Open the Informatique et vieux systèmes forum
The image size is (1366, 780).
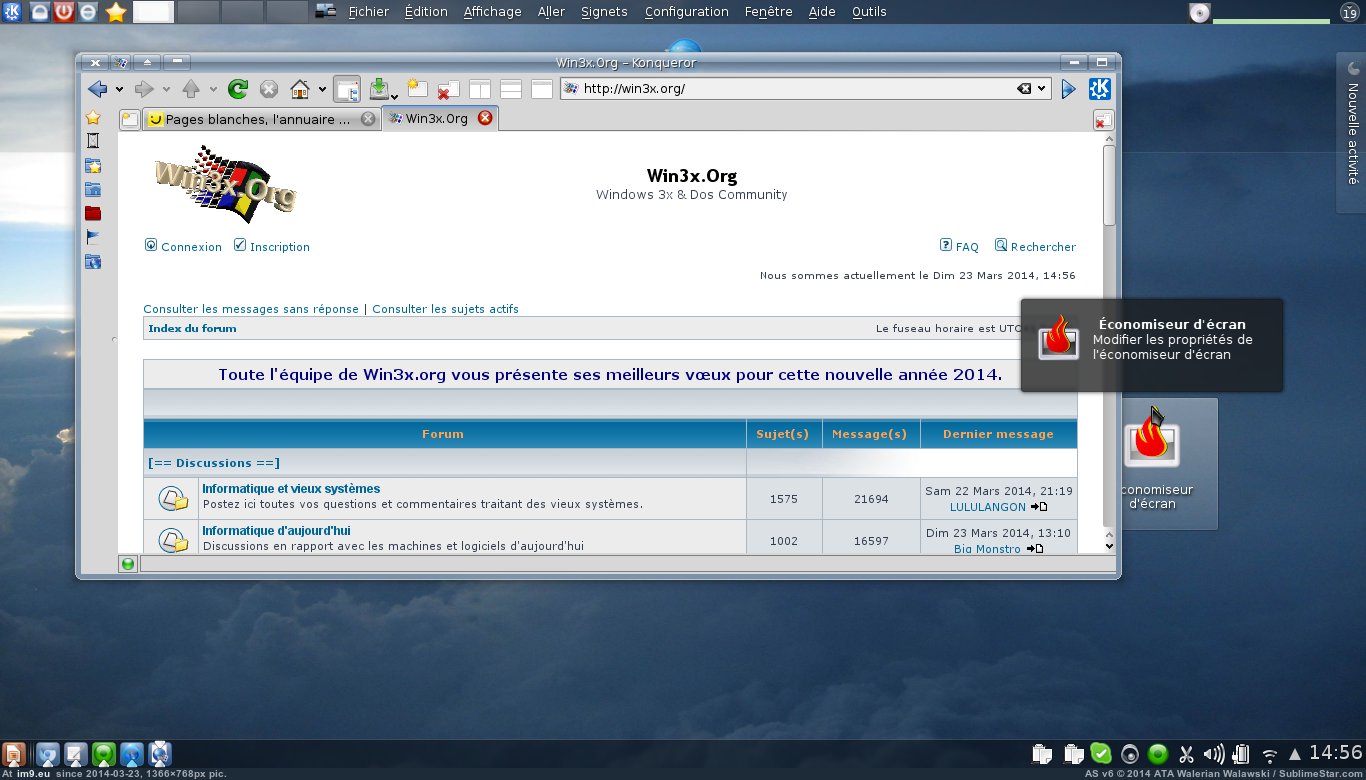click(x=291, y=489)
